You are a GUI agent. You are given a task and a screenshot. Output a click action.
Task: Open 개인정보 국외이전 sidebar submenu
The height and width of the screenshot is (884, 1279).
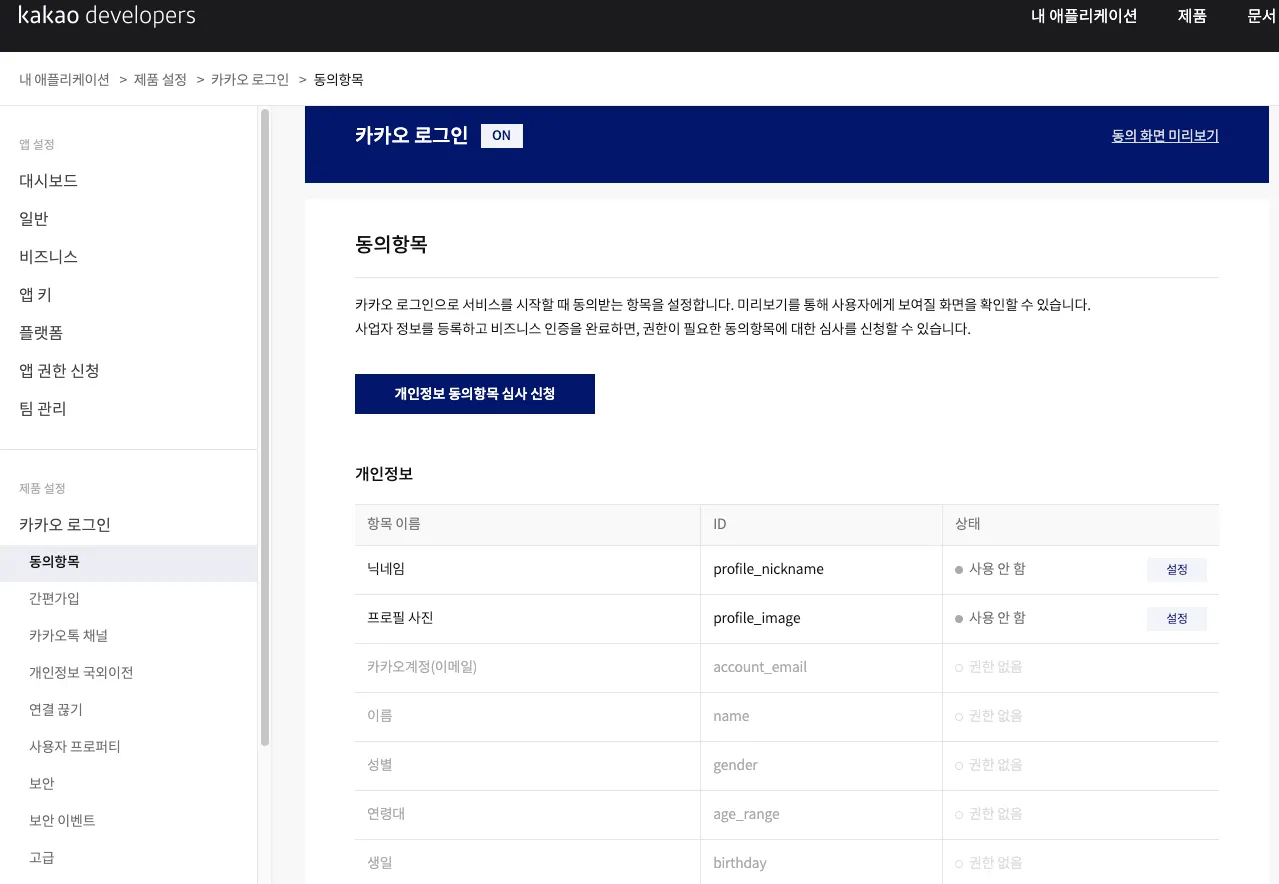click(x=81, y=673)
